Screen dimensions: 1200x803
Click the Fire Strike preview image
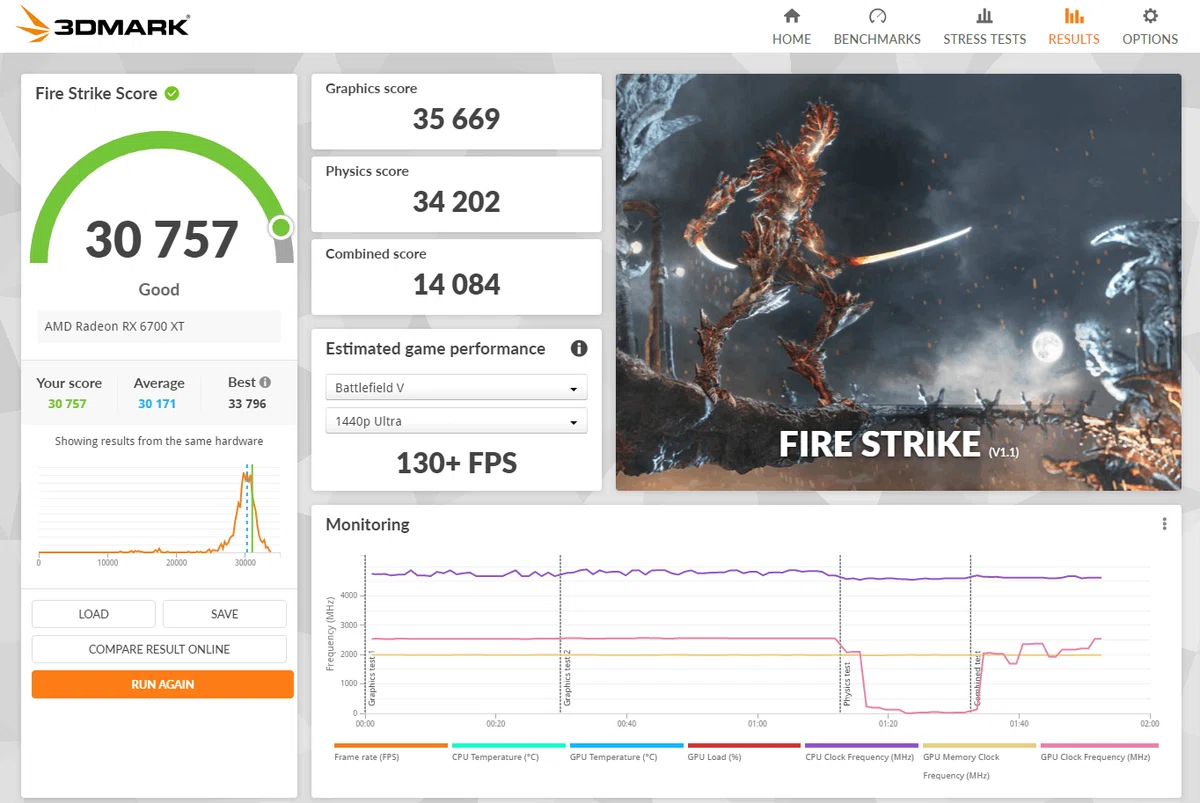point(898,282)
